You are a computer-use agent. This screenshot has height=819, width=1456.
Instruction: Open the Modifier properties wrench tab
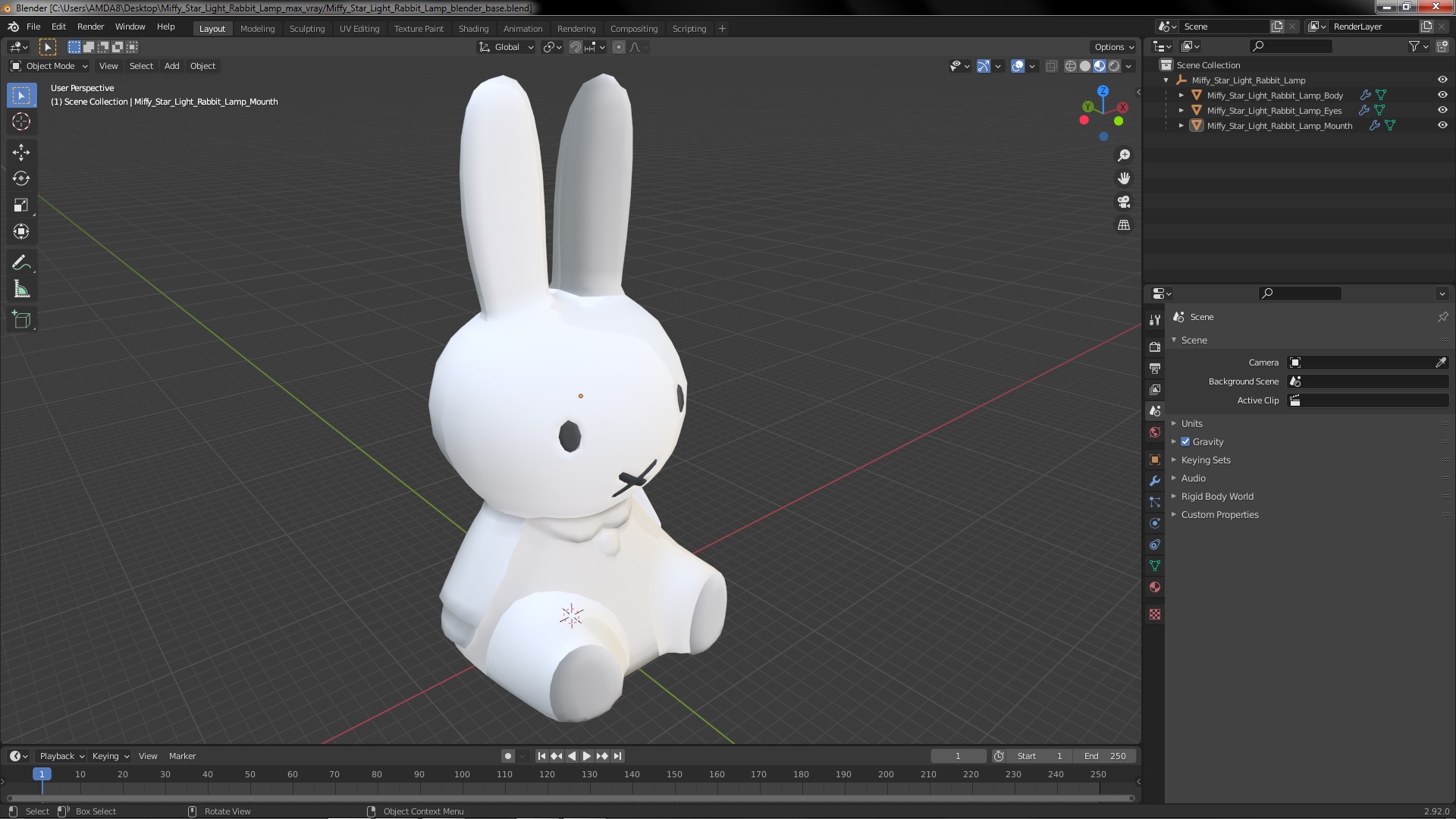click(x=1155, y=481)
